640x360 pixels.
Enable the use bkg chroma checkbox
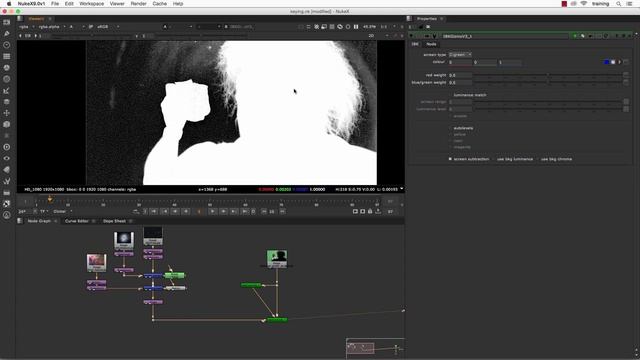pos(538,159)
